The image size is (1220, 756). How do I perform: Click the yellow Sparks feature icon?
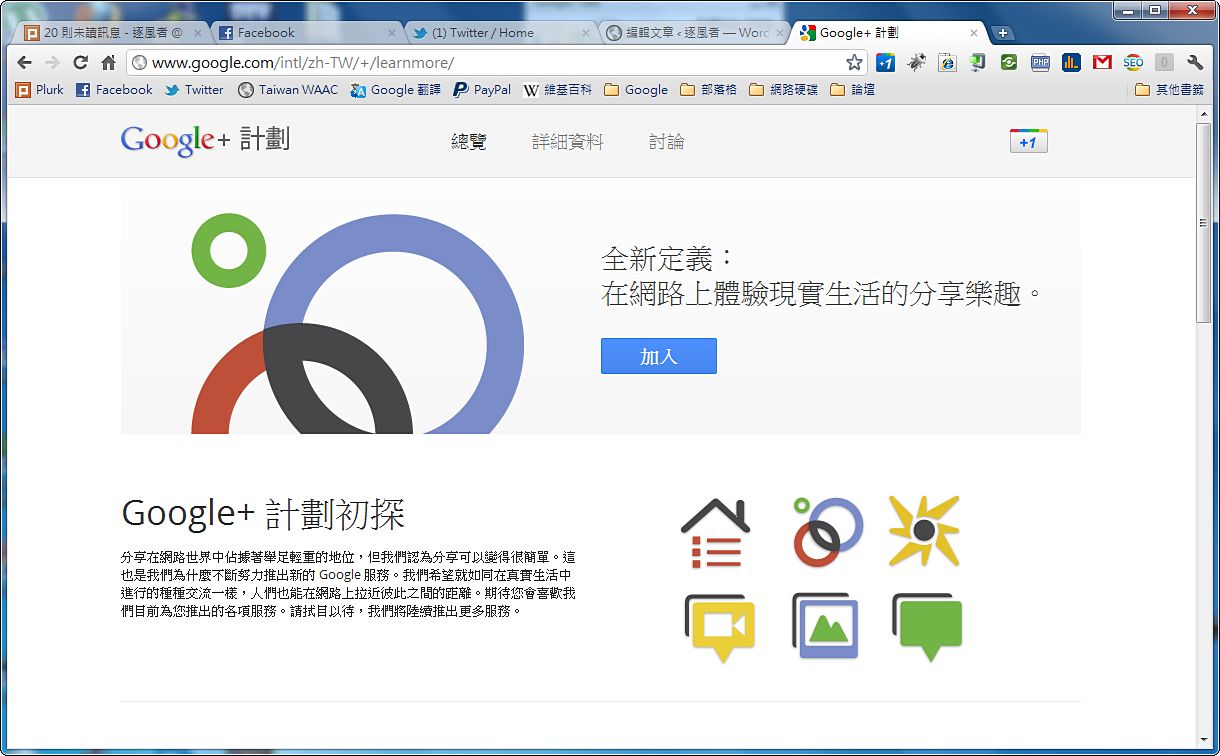(924, 530)
